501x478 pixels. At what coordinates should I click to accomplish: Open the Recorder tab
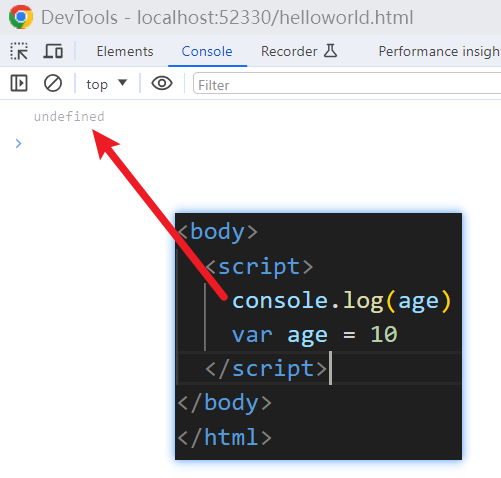(289, 51)
